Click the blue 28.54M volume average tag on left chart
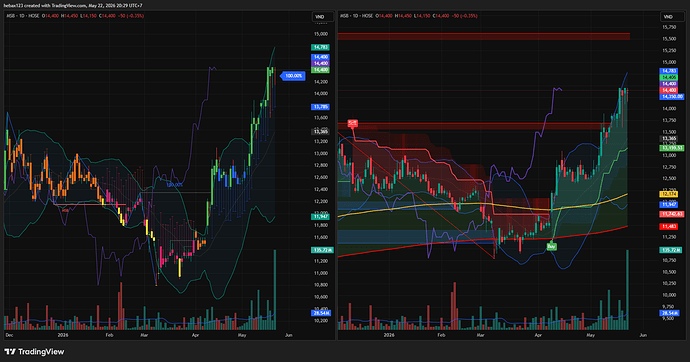690x362 pixels. coord(321,313)
